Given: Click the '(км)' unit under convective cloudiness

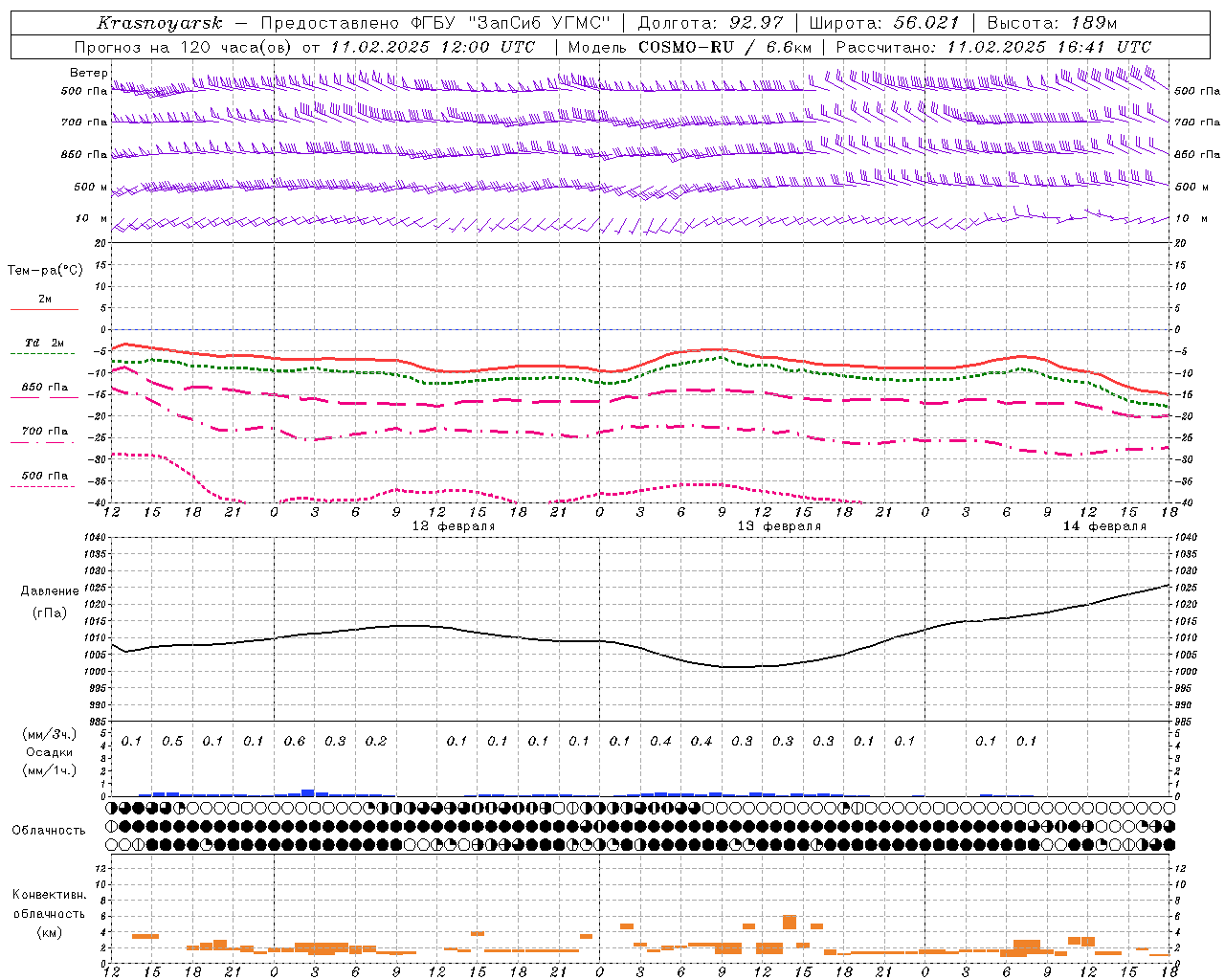Looking at the screenshot, I should pos(50,932).
